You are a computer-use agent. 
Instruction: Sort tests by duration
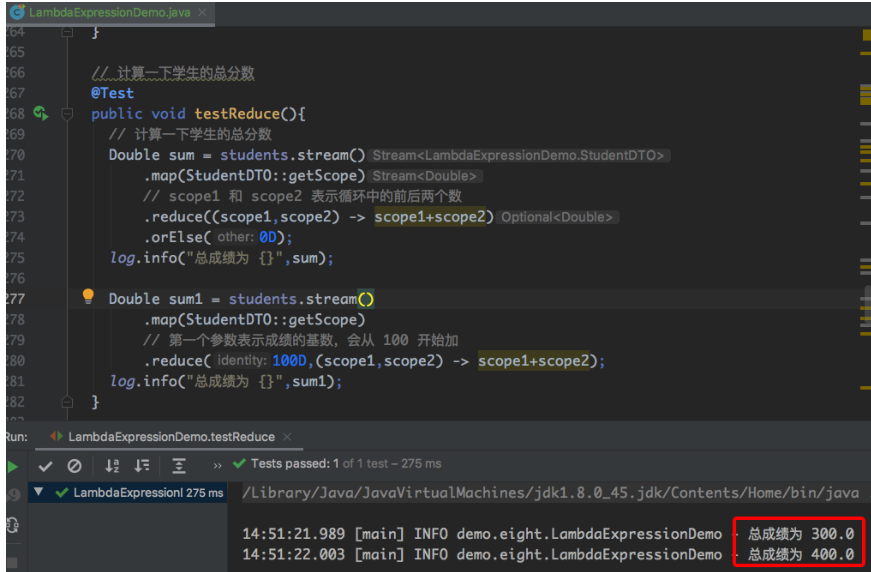pyautogui.click(x=142, y=465)
